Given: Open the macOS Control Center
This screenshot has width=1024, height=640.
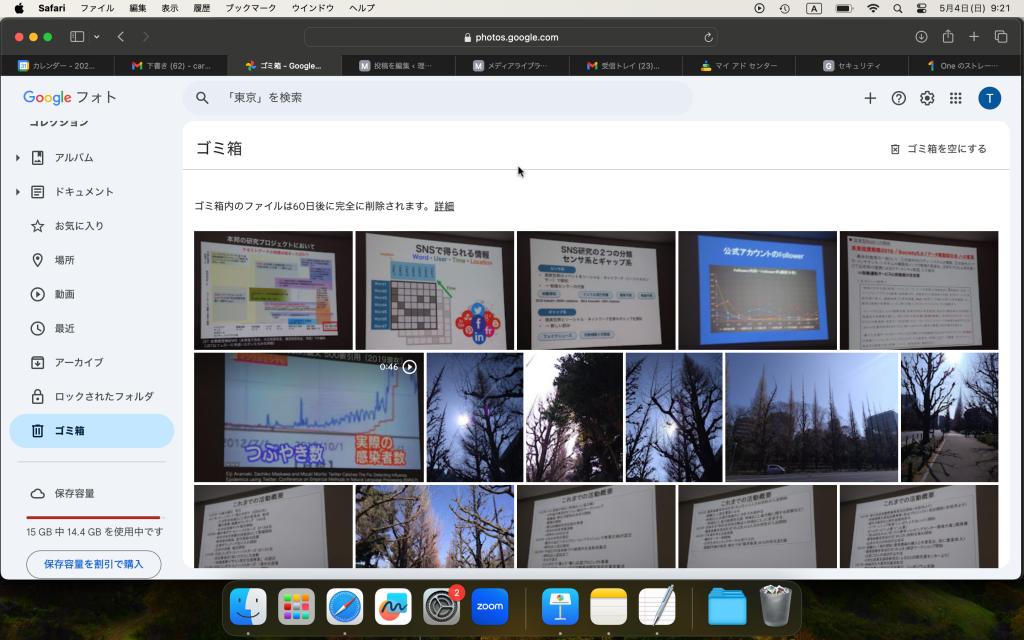Looking at the screenshot, I should (921, 8).
